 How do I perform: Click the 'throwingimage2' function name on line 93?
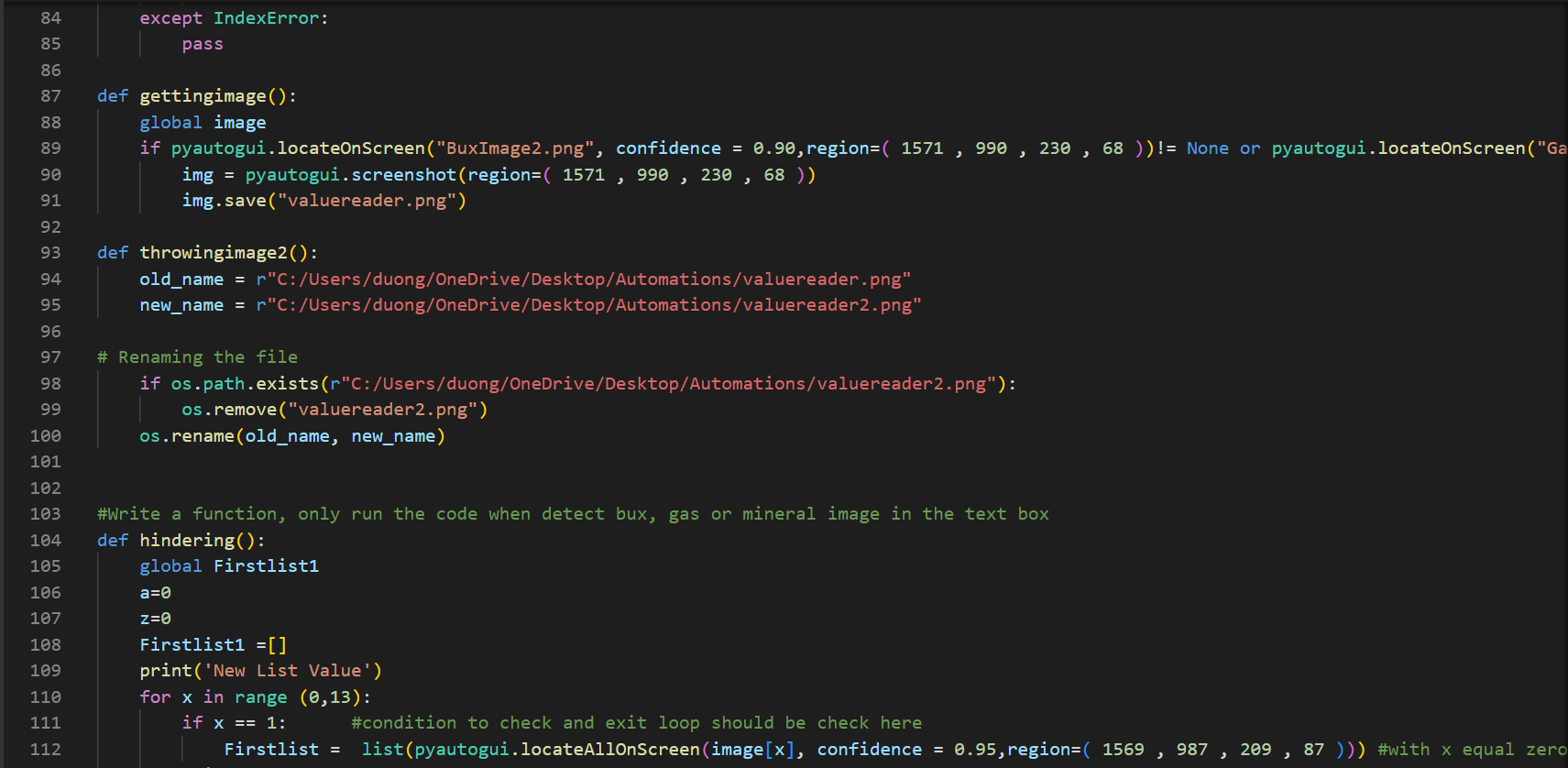(x=214, y=253)
